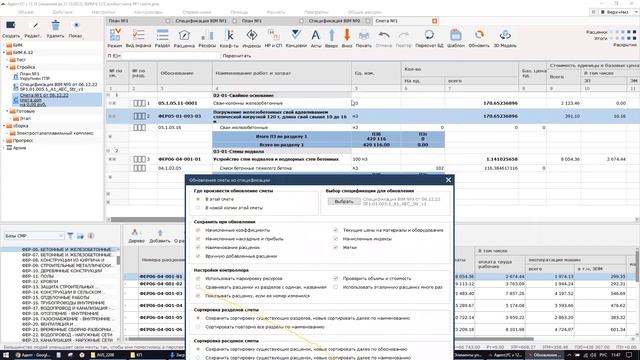The image size is (640, 360).
Task: Click the Редакт. pencil icon
Action: point(35,26)
